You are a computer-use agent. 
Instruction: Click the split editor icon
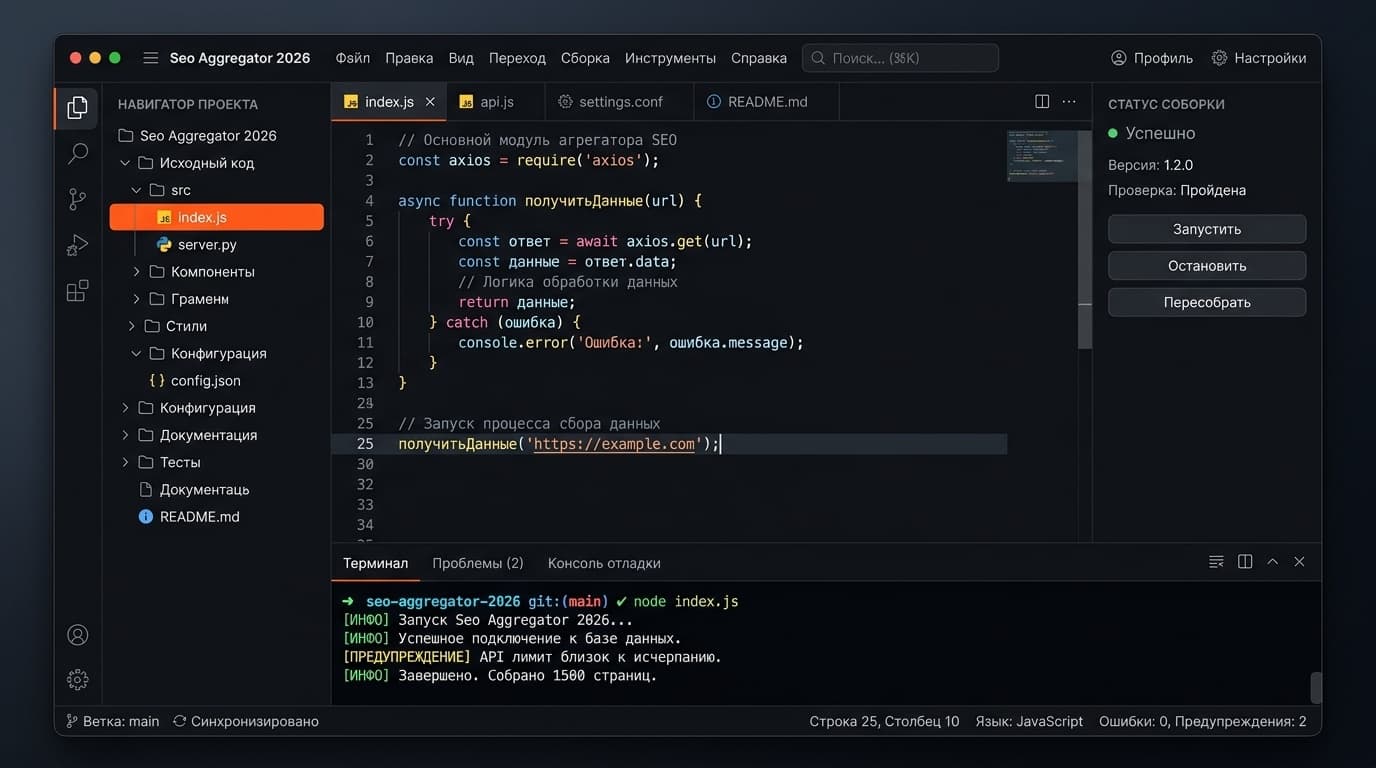[1042, 102]
